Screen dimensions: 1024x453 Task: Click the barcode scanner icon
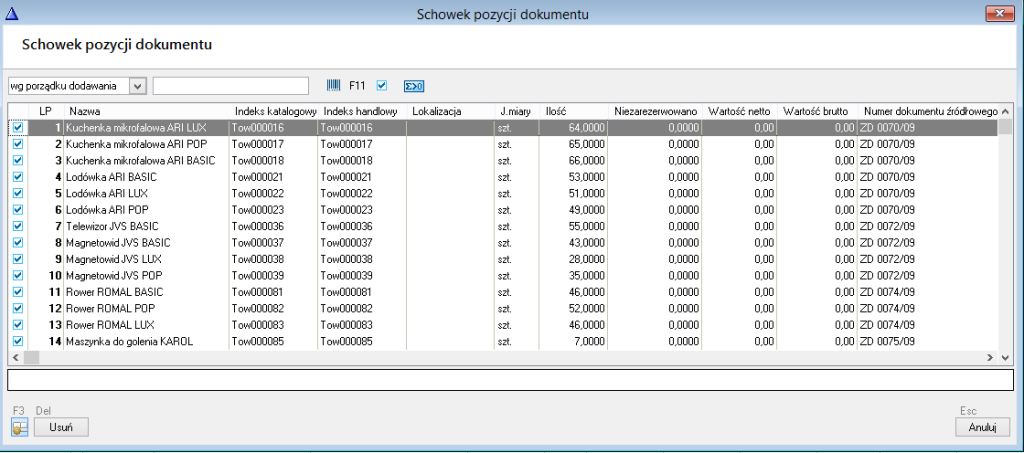[x=334, y=85]
